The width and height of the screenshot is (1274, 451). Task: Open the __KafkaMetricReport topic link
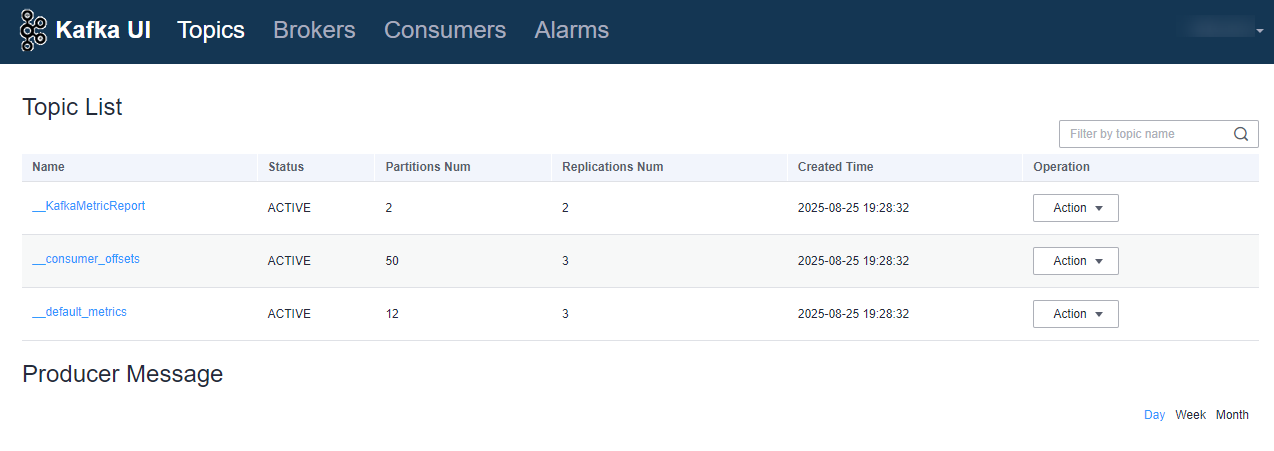point(89,206)
